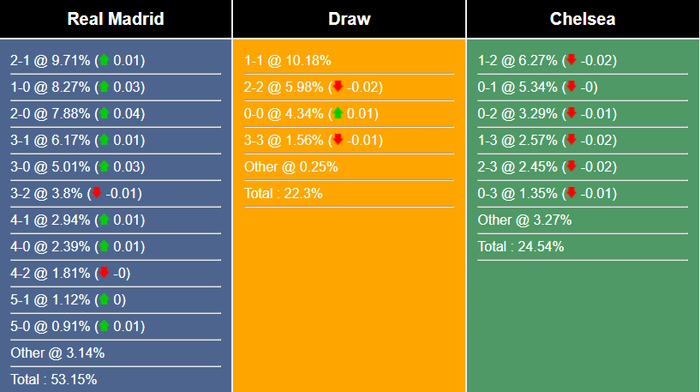This screenshot has height=392, width=700.
Task: Click the green up arrow beside 2-1 score
Action: 104,60
